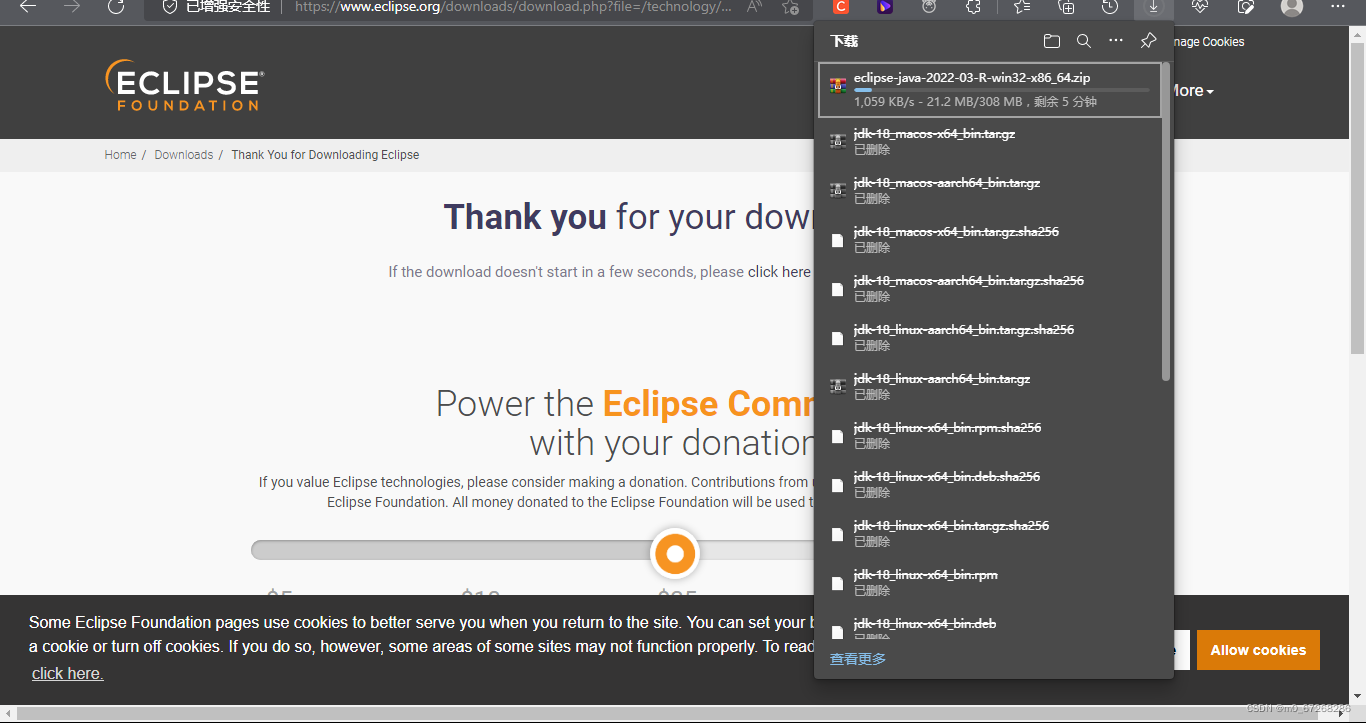Click the cookie policy 'click here' link
Viewport: 1366px width, 723px height.
pos(67,674)
